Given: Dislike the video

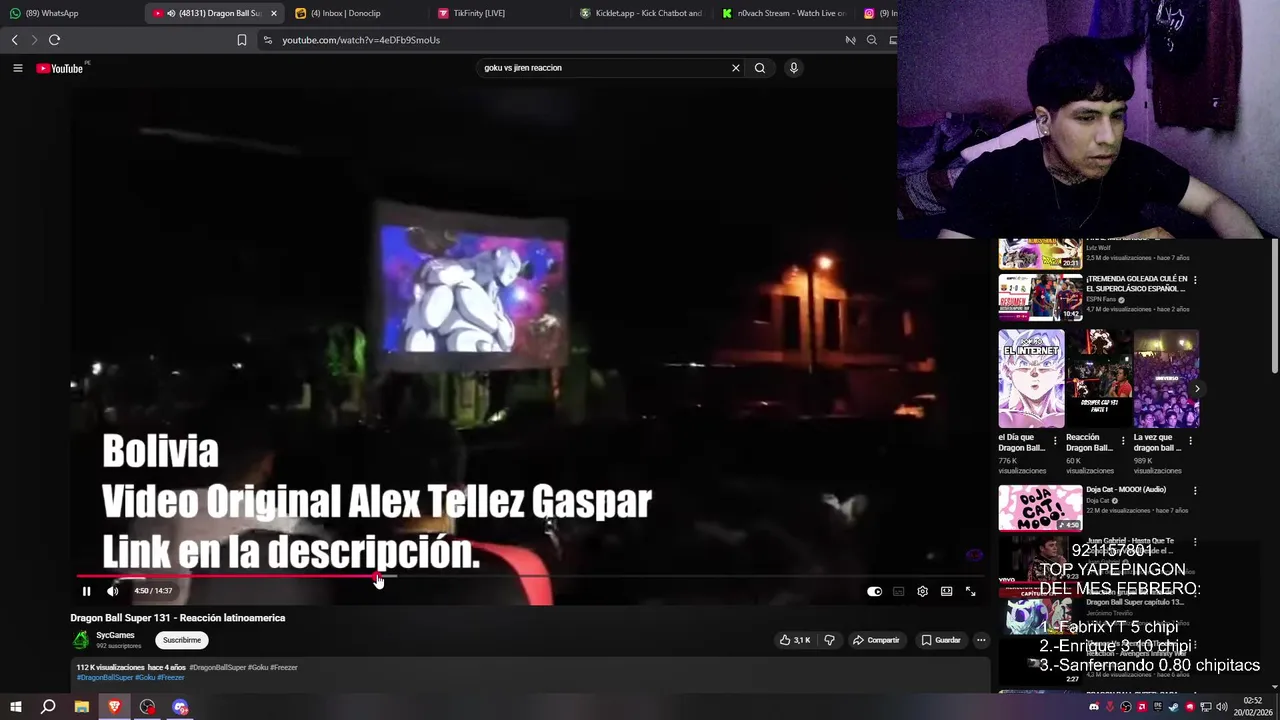Looking at the screenshot, I should (x=829, y=640).
